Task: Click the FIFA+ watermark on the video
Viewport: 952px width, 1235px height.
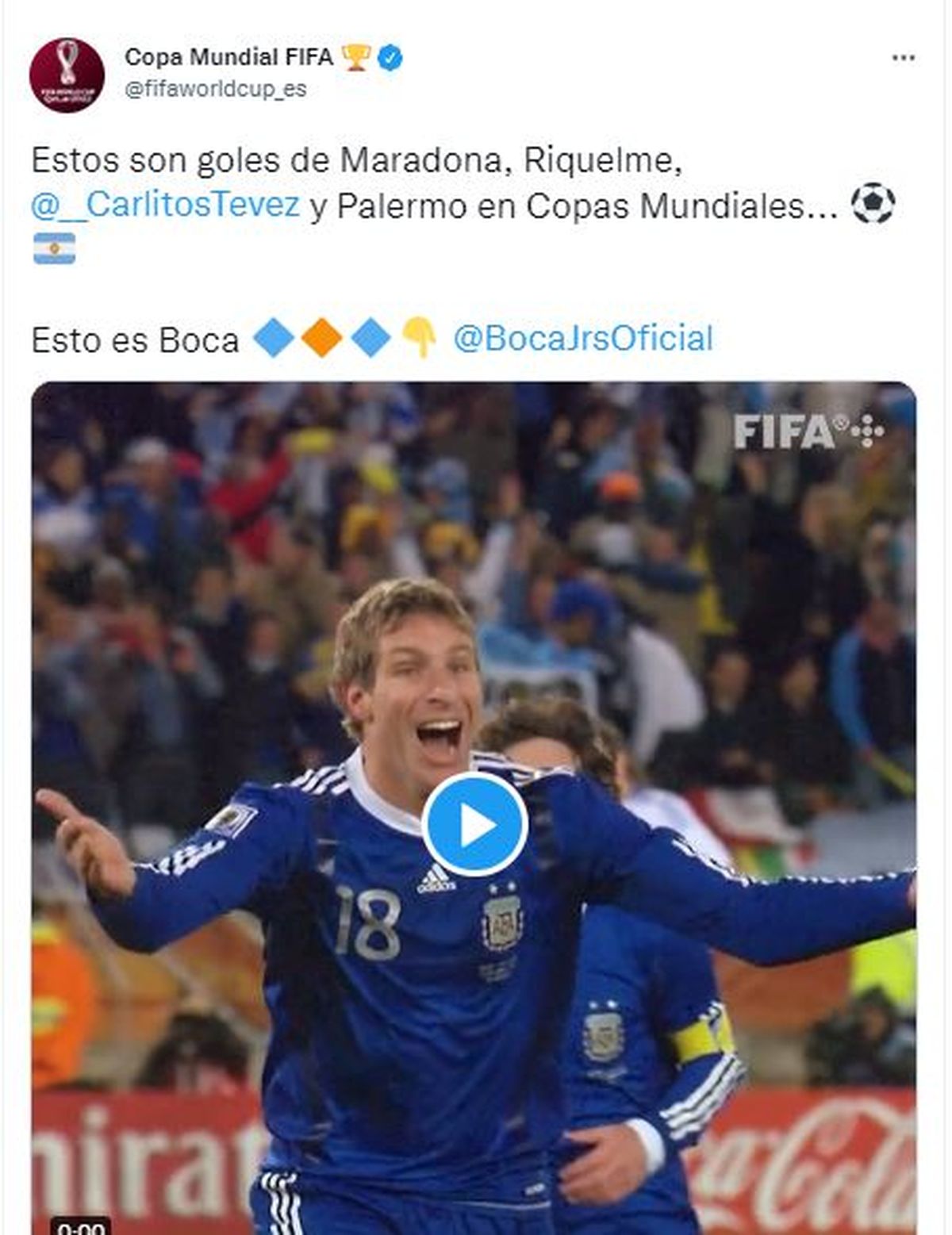Action: click(808, 431)
